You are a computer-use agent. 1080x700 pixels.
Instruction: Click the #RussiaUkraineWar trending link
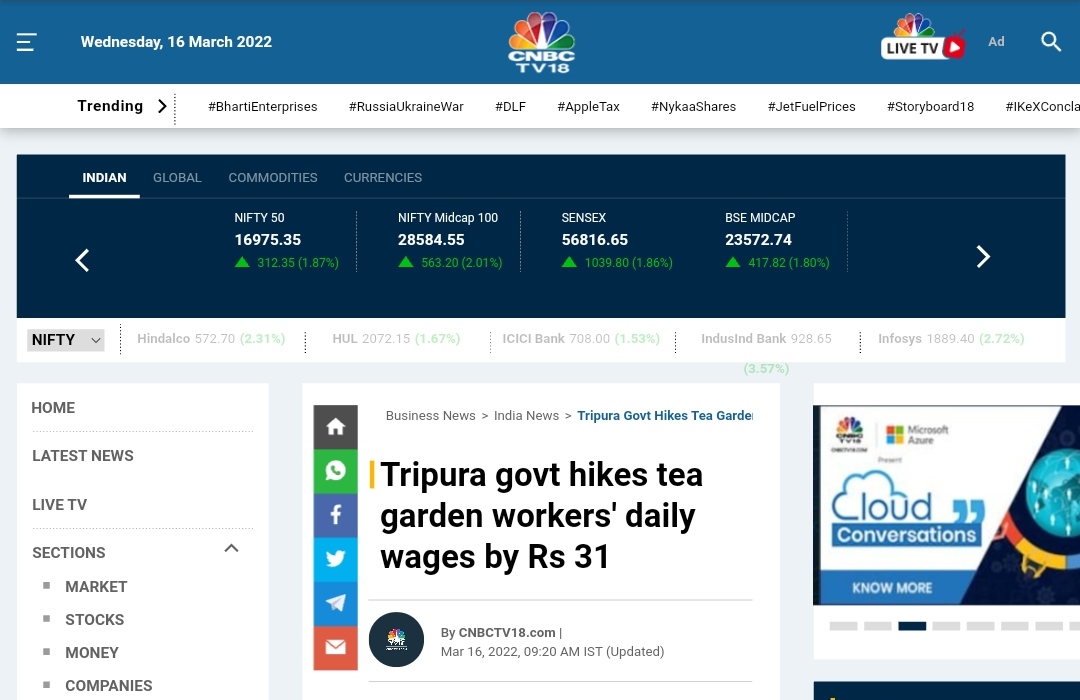coord(406,106)
